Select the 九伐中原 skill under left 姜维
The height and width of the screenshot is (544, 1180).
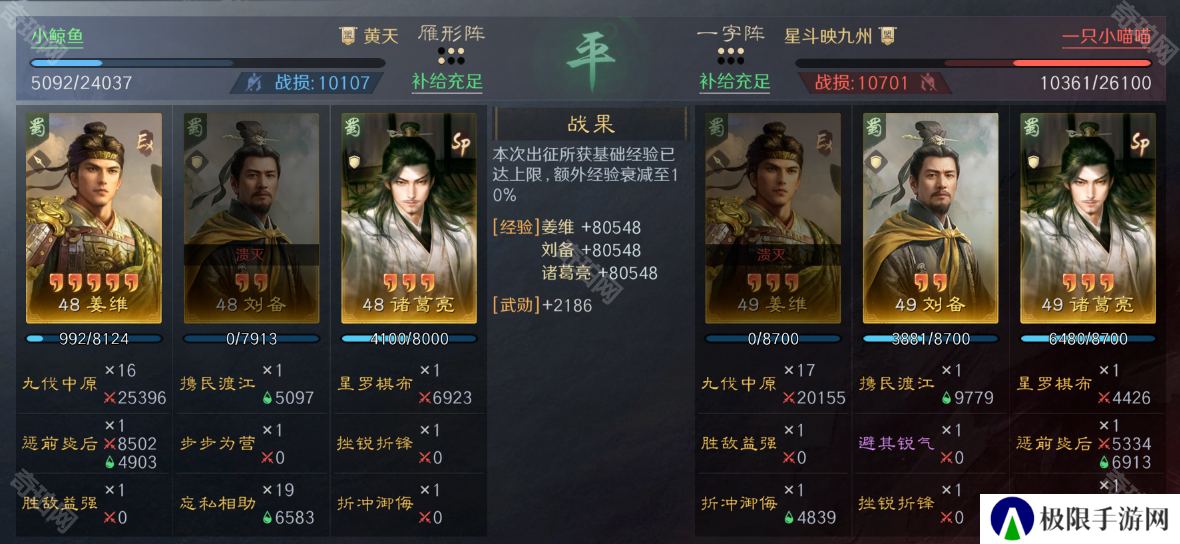point(59,384)
